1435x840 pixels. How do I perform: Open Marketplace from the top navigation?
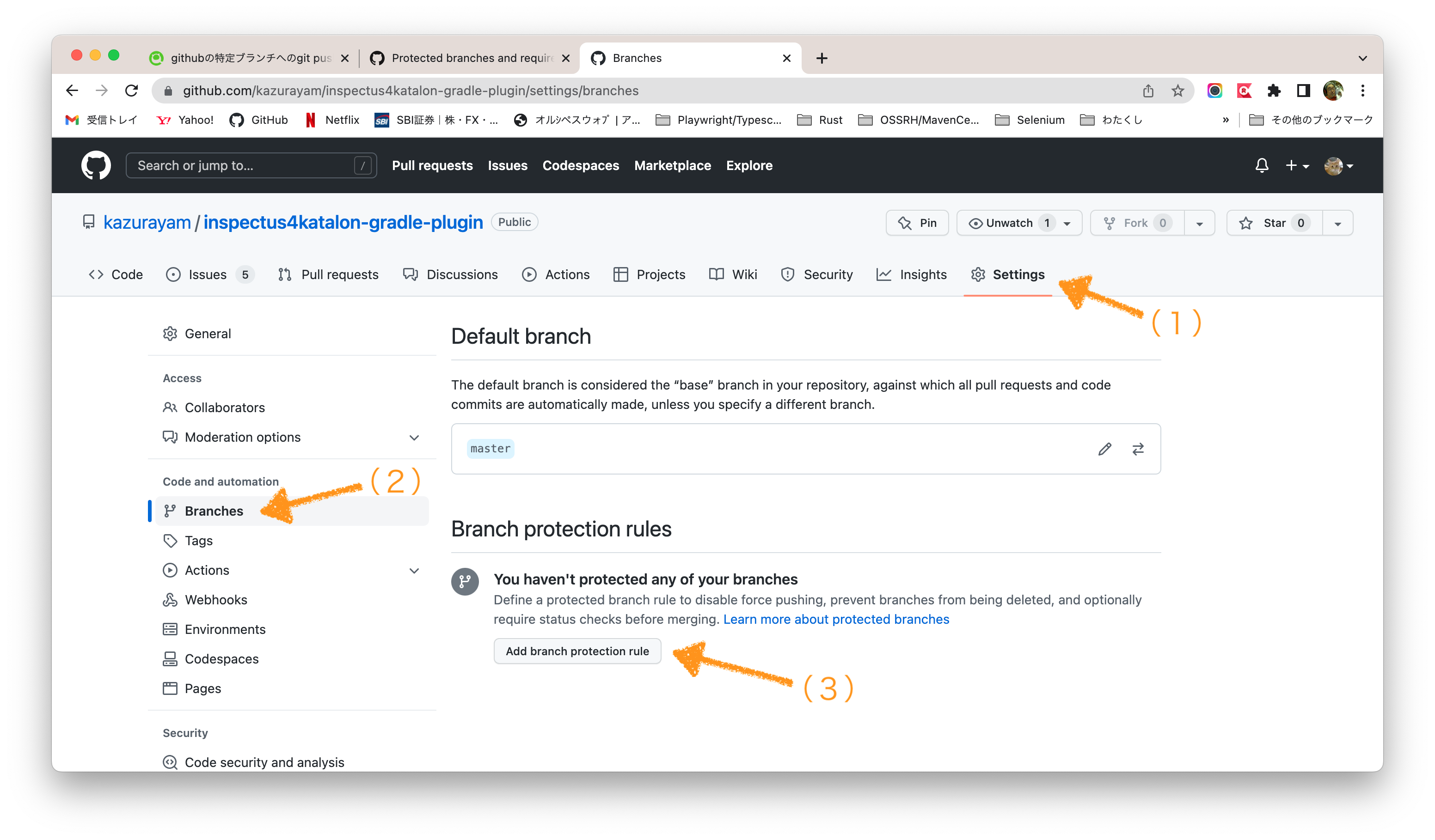(673, 165)
